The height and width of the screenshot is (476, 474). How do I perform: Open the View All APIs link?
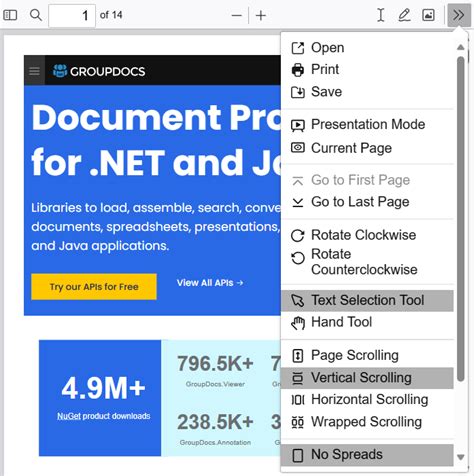210,283
